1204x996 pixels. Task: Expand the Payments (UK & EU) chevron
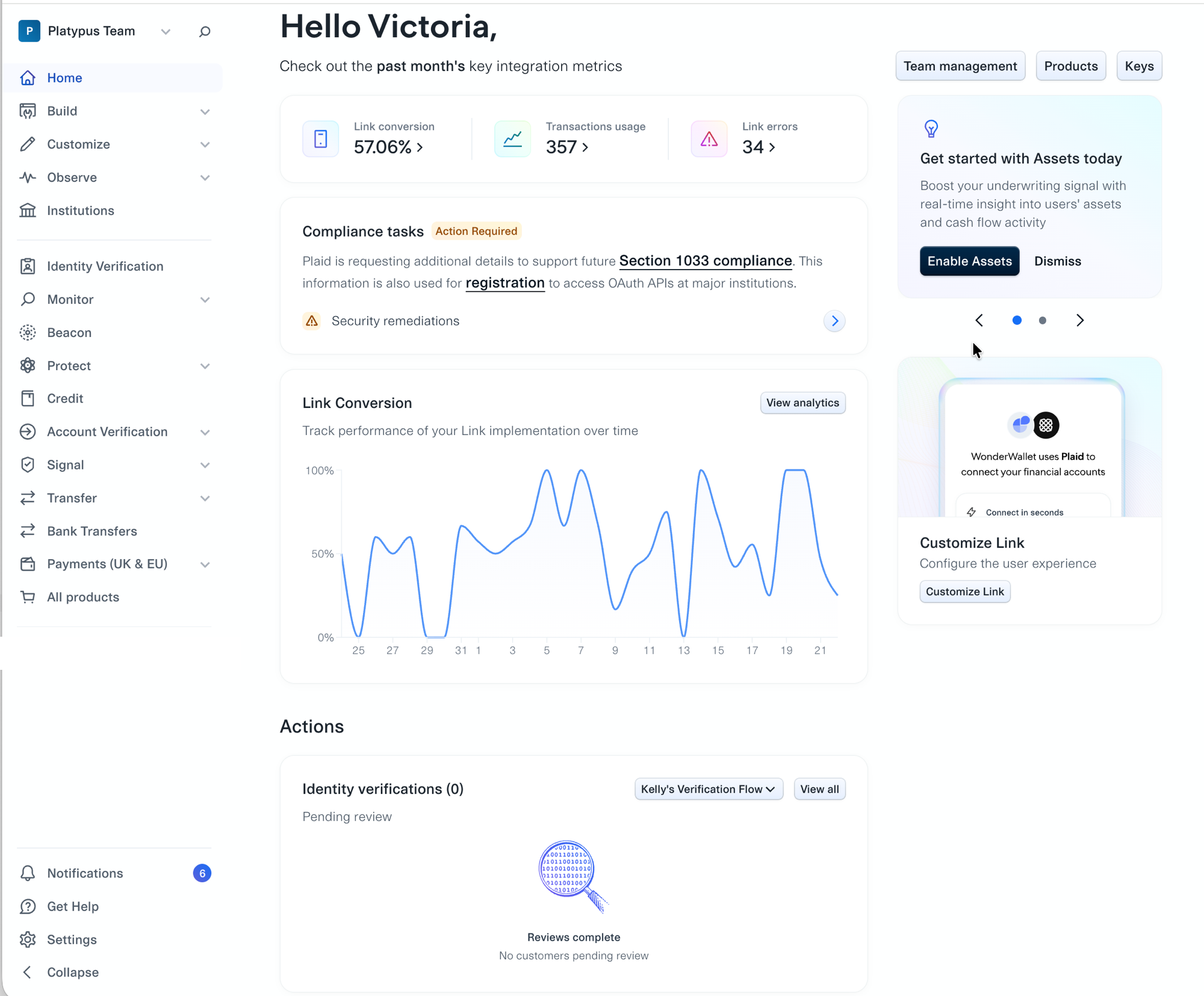click(205, 565)
